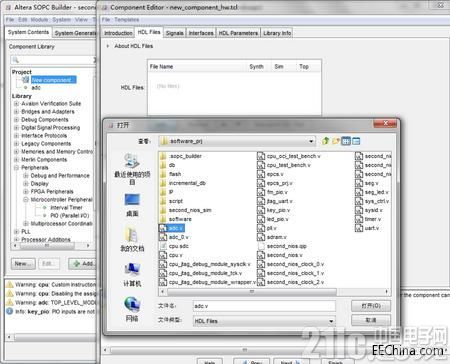The width and height of the screenshot is (450, 364).
Task: Select the jtag_uart.v file
Action: (x=275, y=201)
